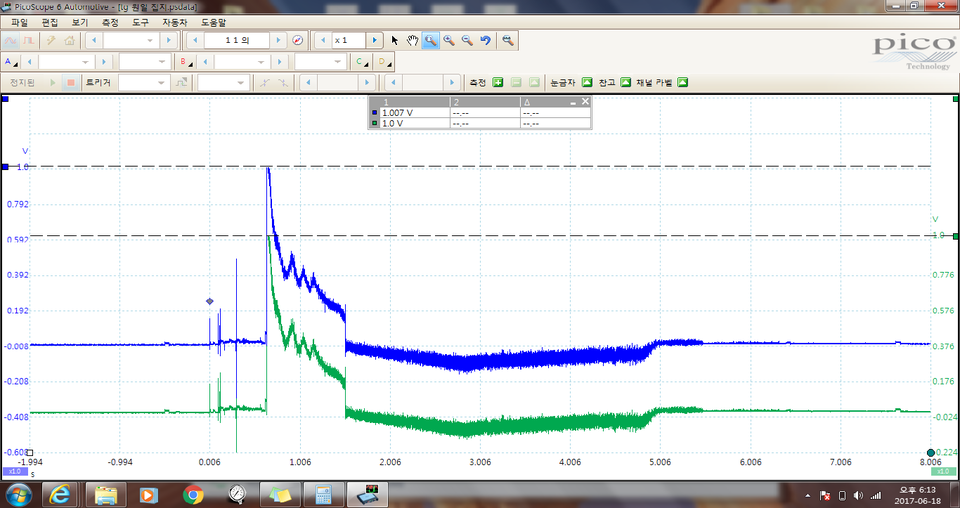The image size is (960, 508).
Task: Add a measurement with green plus
Action: tap(498, 83)
